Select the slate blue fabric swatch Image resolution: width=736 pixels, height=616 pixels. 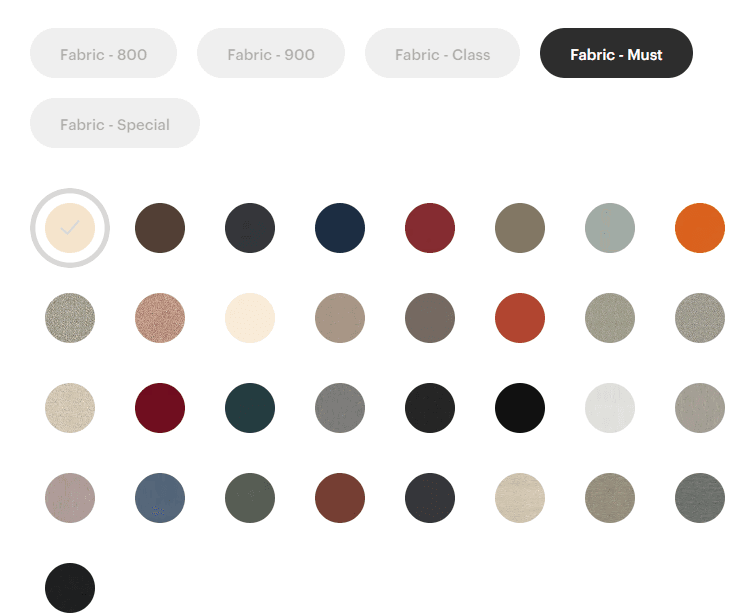pos(160,498)
